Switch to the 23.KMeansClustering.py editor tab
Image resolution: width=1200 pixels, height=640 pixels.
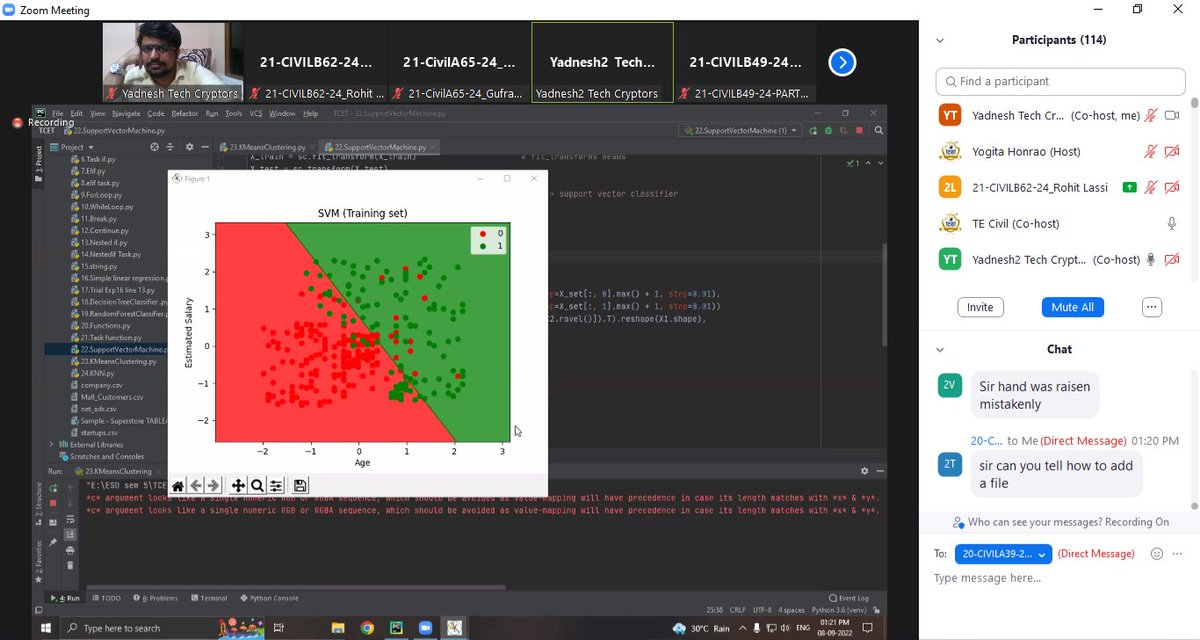pos(265,147)
